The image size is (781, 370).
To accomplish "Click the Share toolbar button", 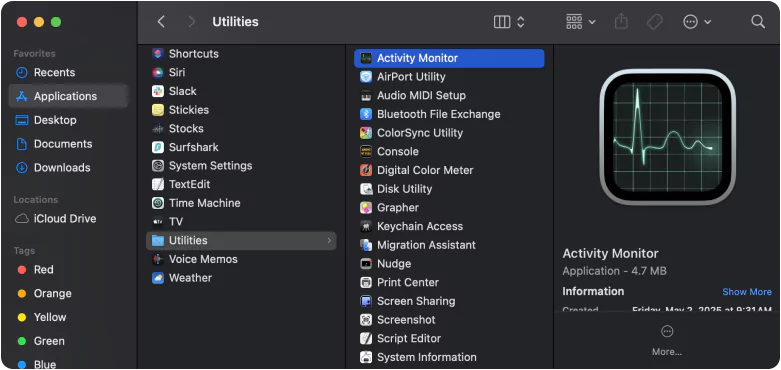I will pyautogui.click(x=621, y=22).
